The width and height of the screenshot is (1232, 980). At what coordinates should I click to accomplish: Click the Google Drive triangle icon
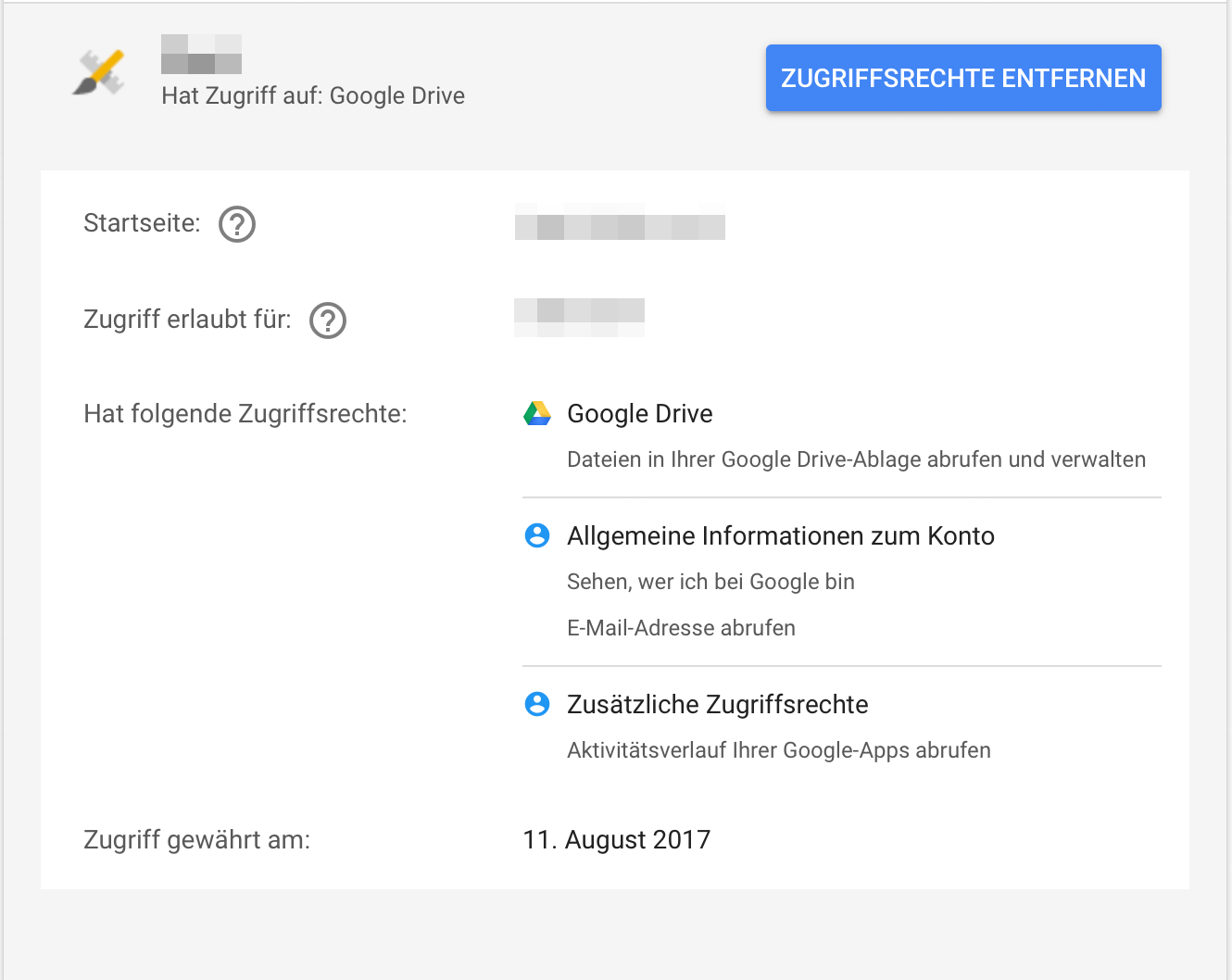pos(537,413)
